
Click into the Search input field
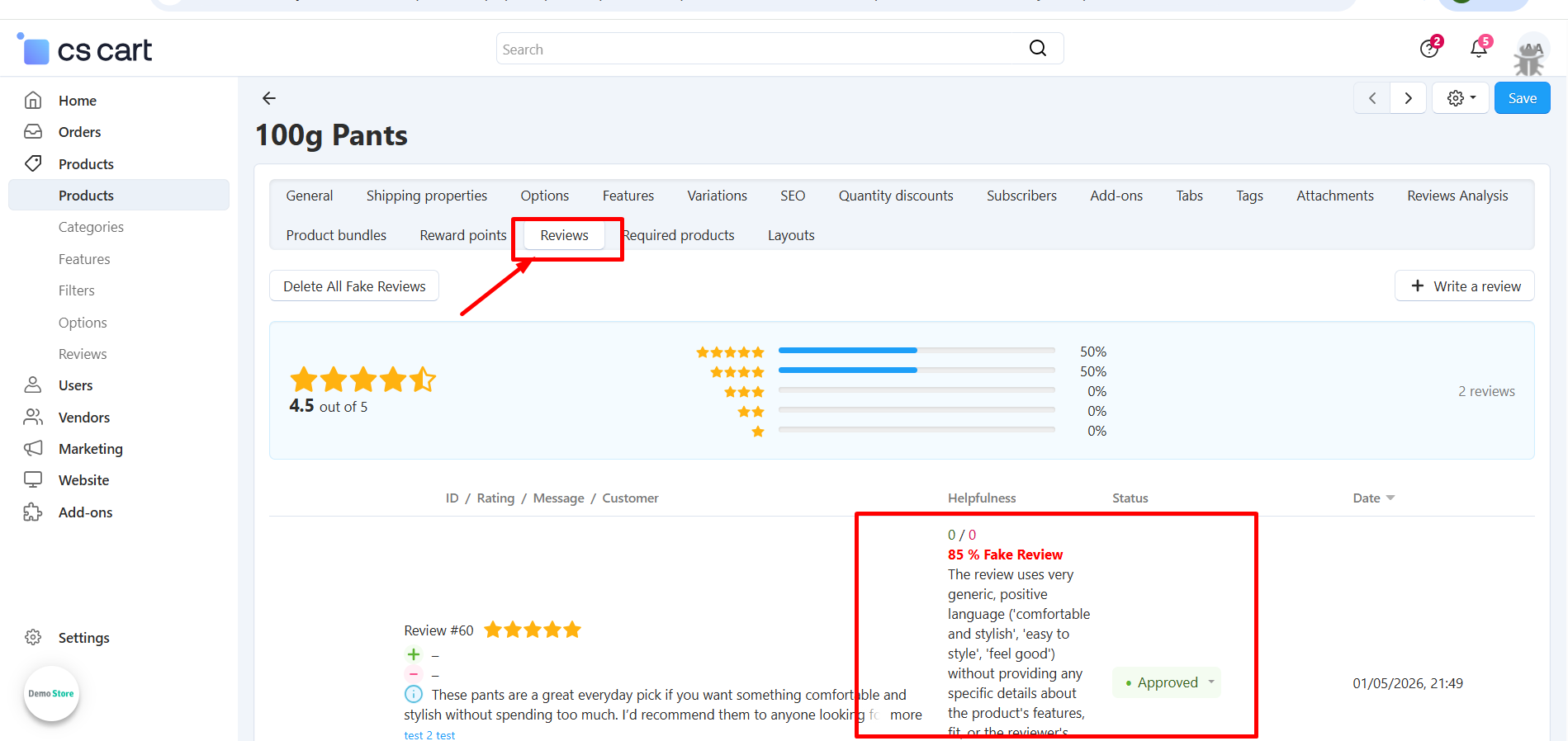[x=760, y=49]
